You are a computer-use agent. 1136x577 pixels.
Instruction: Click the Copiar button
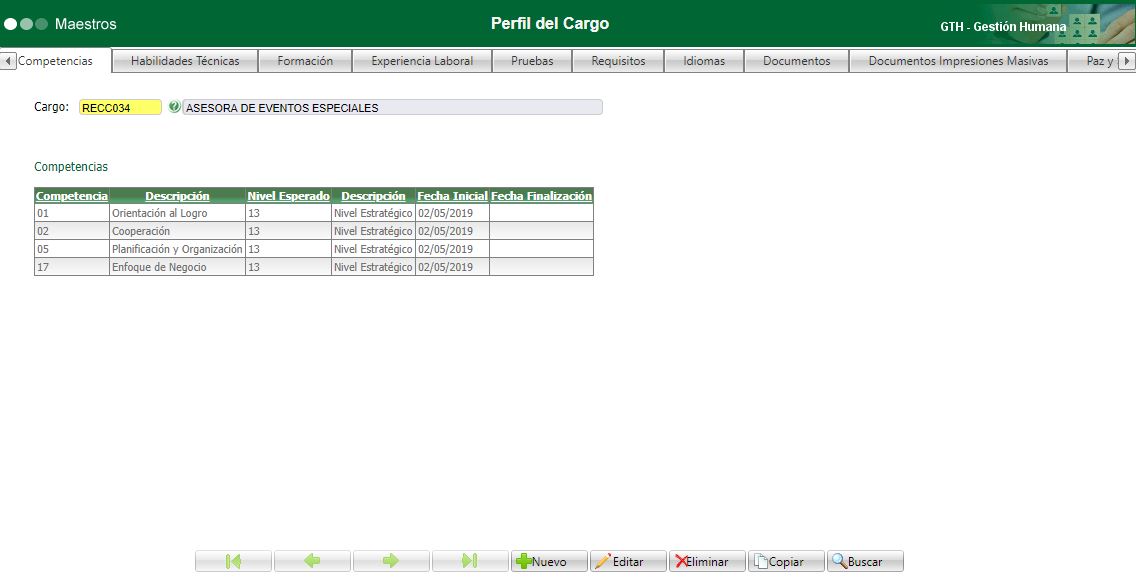tap(786, 561)
